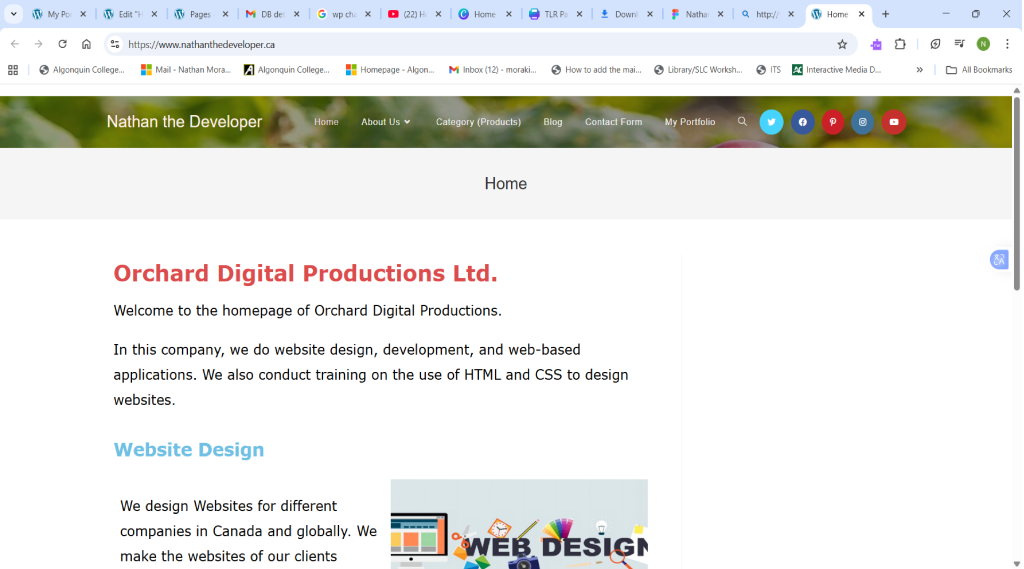Click the Web Design banner image
1024x569 pixels.
click(x=519, y=525)
